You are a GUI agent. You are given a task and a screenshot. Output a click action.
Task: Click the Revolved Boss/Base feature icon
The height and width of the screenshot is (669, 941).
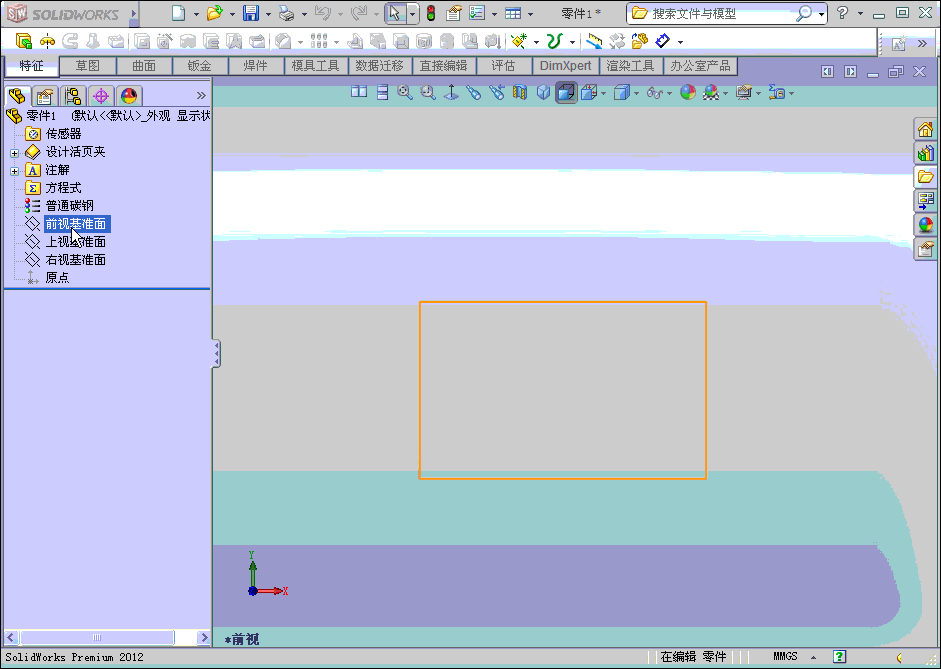(47, 41)
